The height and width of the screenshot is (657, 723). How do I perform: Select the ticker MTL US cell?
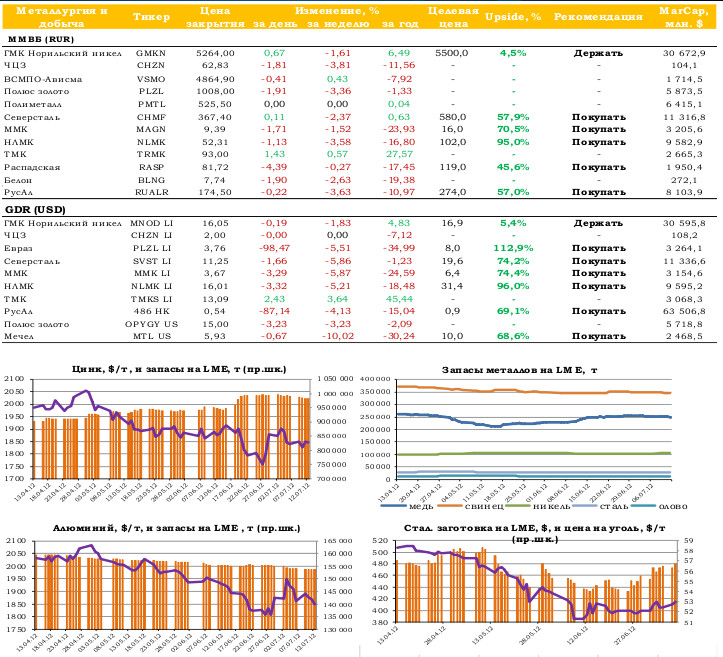click(152, 336)
